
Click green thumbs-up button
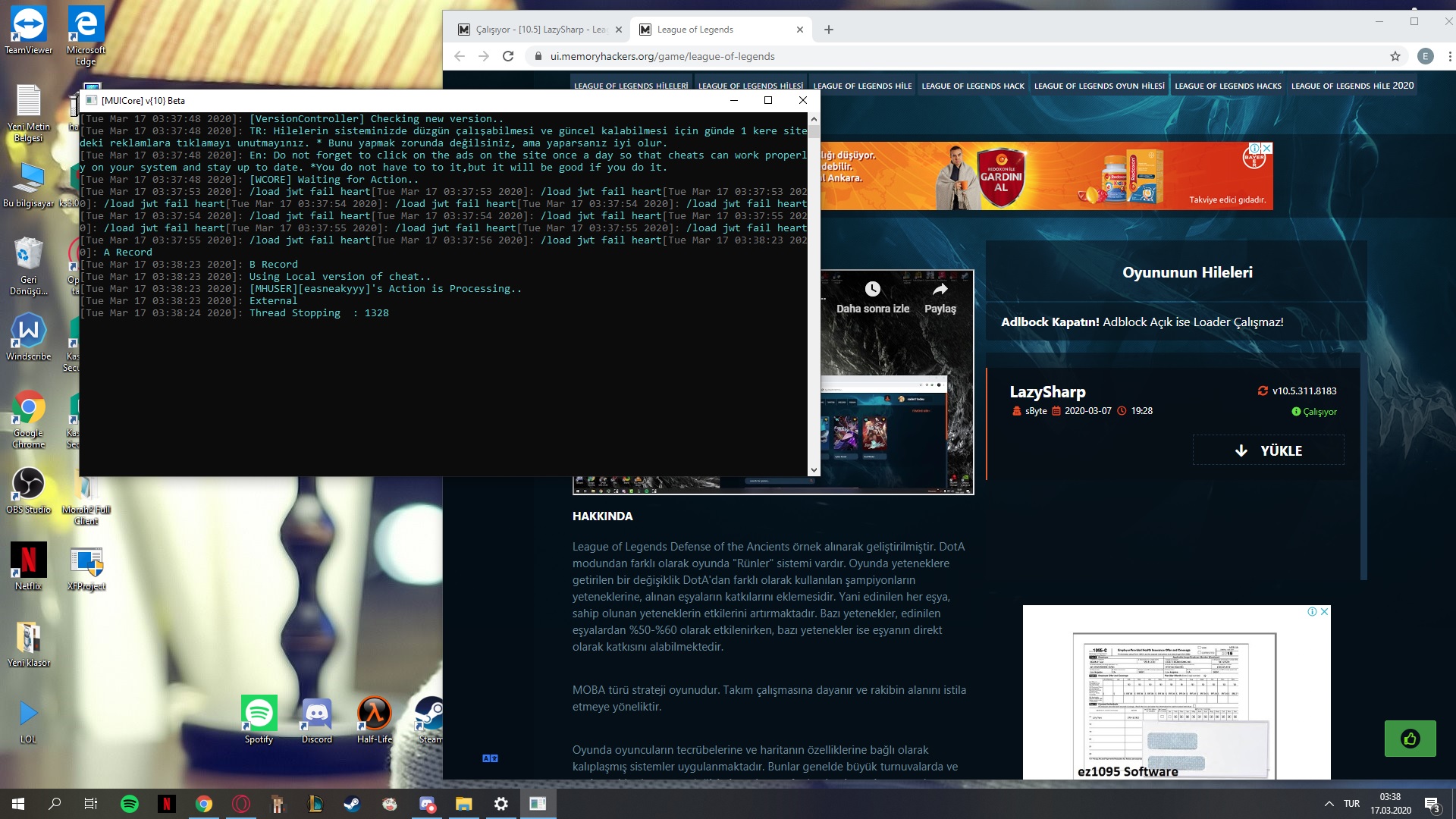(x=1410, y=739)
